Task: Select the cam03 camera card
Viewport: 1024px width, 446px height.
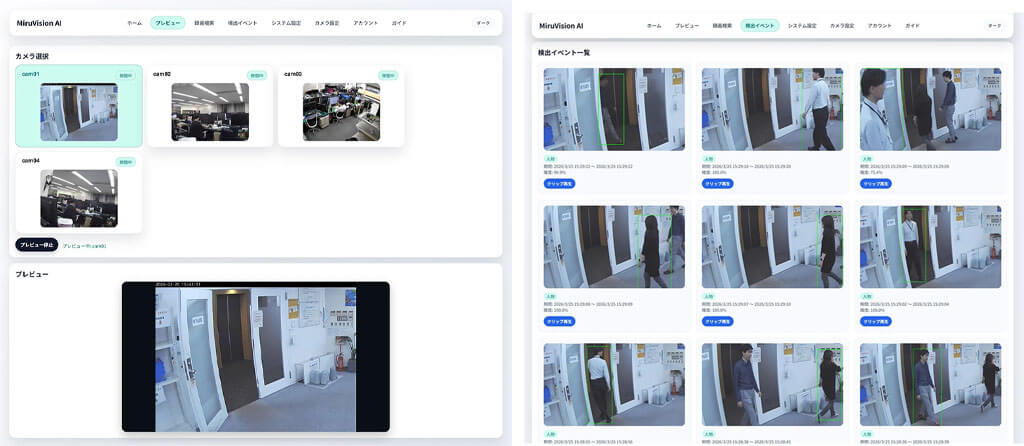Action: point(341,105)
